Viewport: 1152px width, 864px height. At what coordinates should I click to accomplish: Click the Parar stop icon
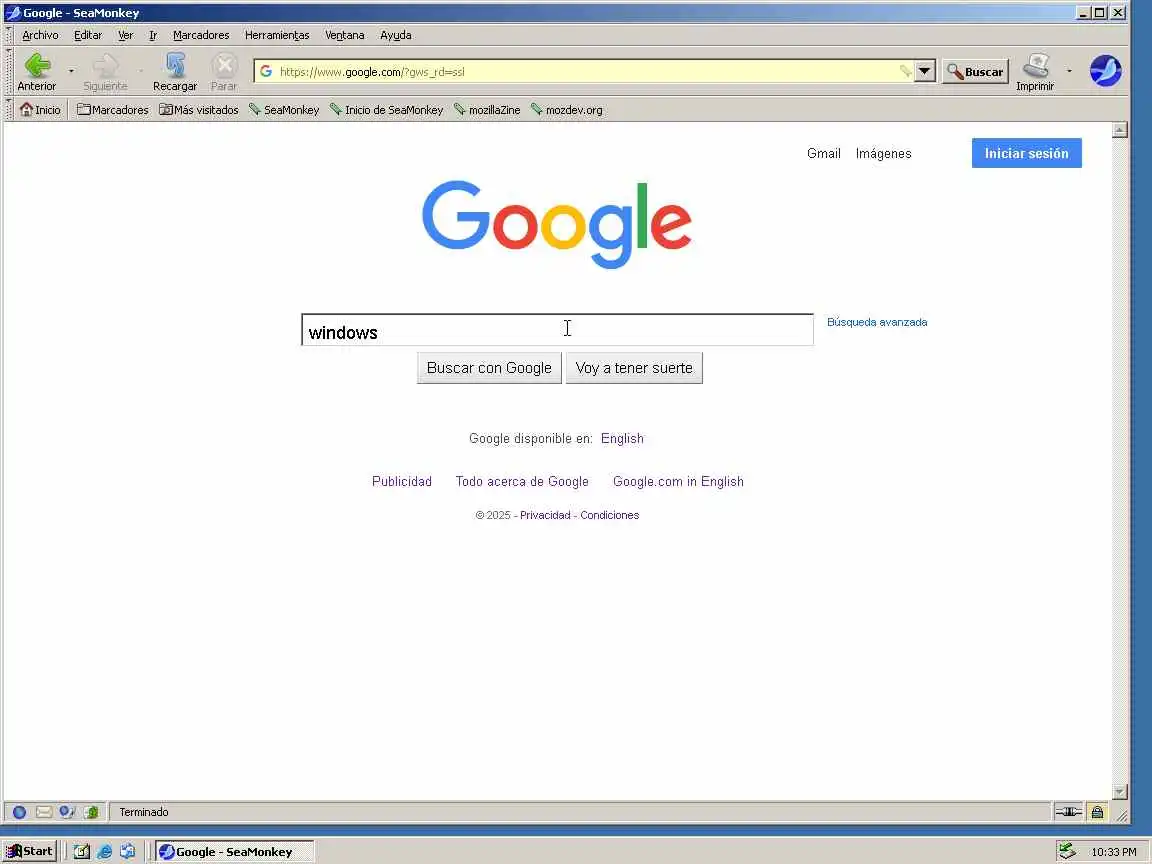point(224,71)
